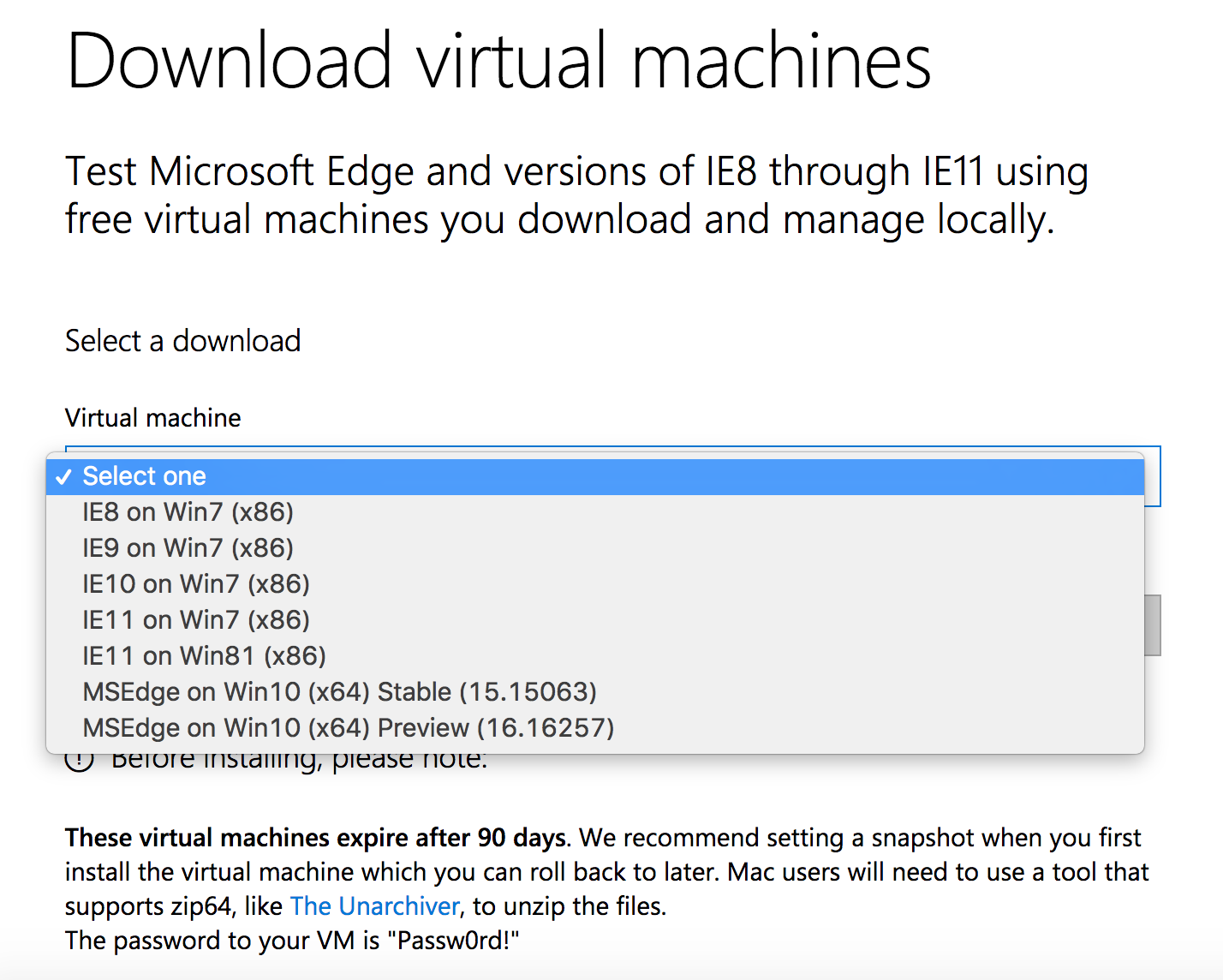Click the "Virtual machine" field label
This screenshot has width=1223, height=980.
[x=152, y=418]
